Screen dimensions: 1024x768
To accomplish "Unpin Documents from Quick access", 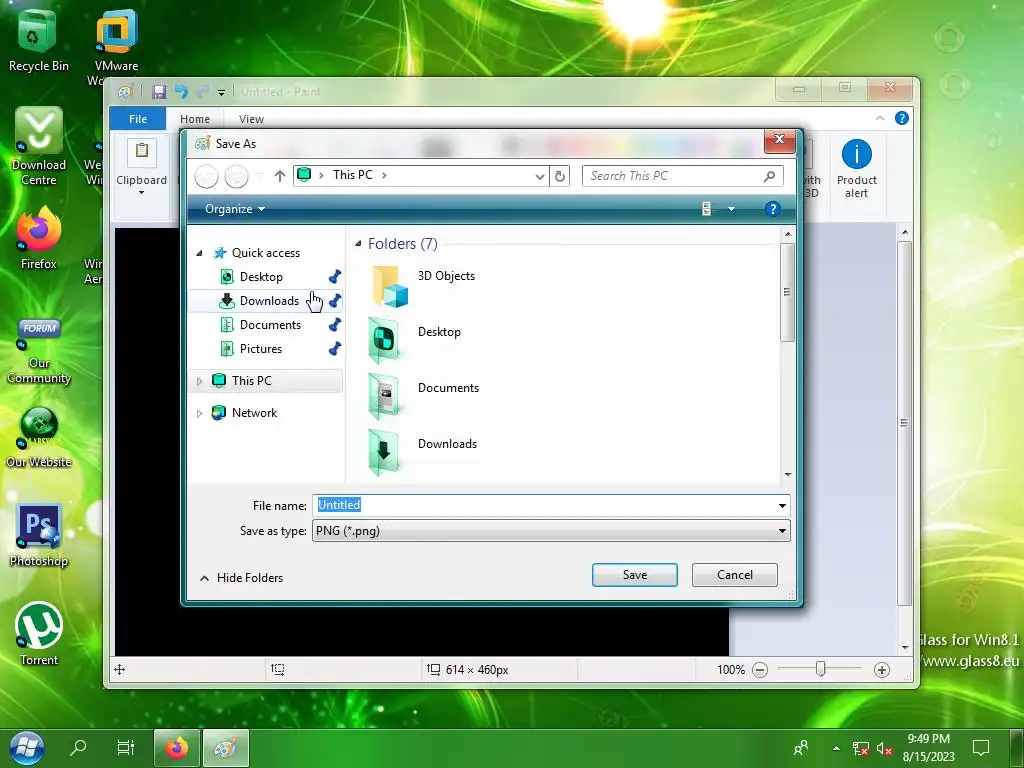I will pyautogui.click(x=335, y=325).
